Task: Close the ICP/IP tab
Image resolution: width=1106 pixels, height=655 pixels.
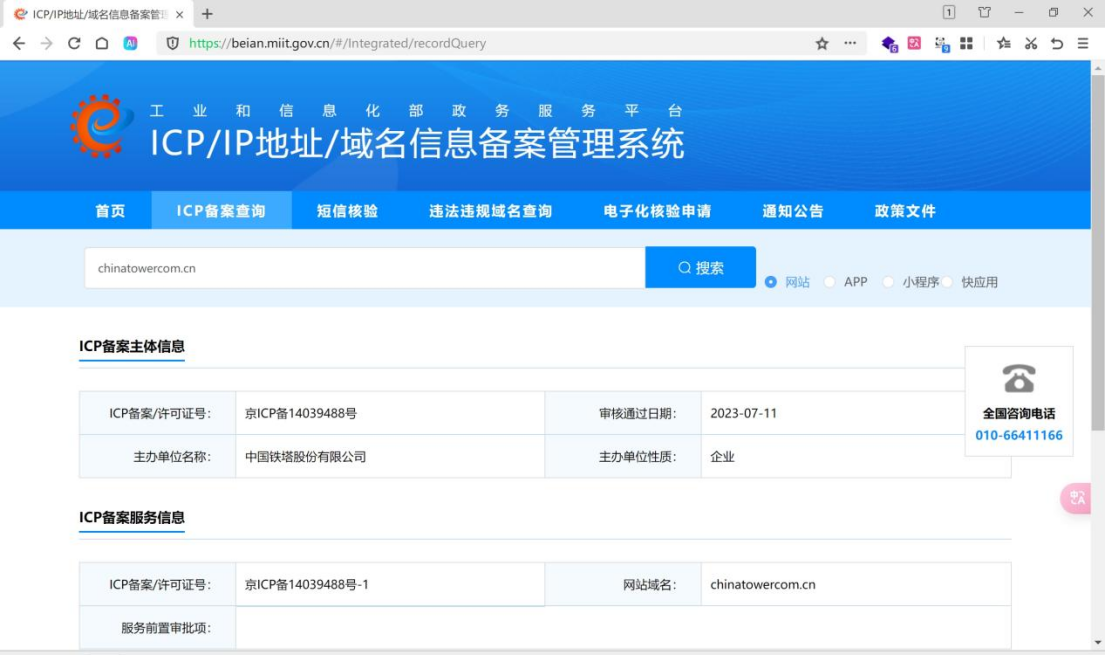Action: (180, 14)
